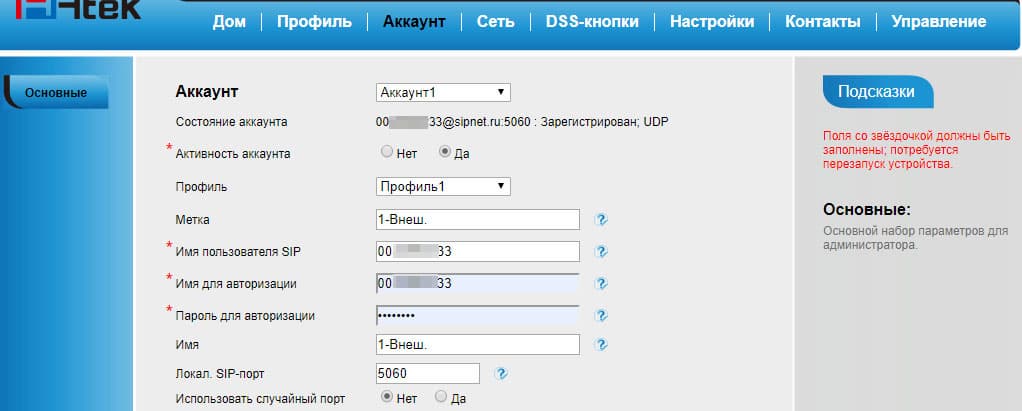Open the Профиль menu
1022x411 pixels.
tap(314, 21)
